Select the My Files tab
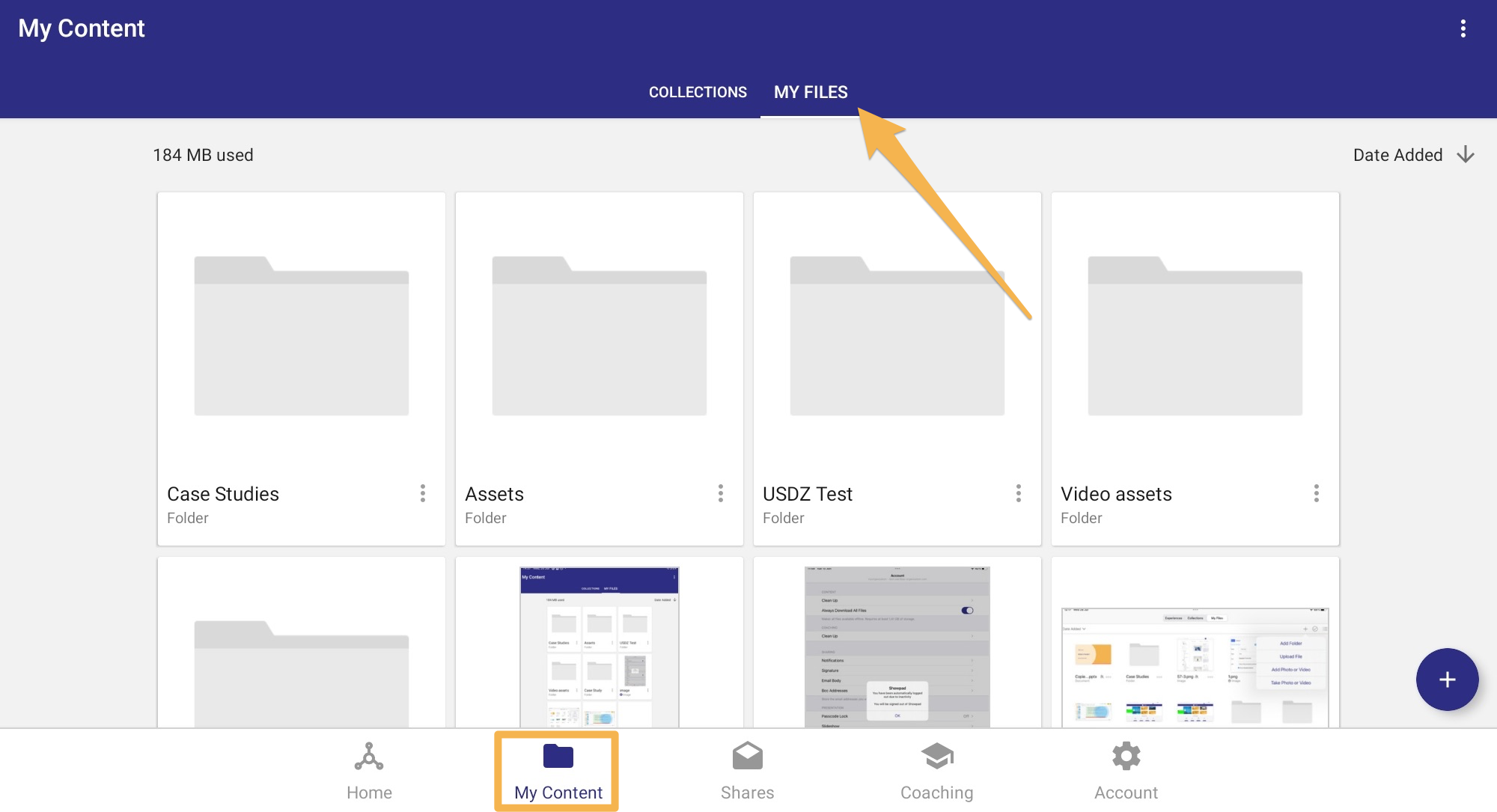 tap(811, 92)
